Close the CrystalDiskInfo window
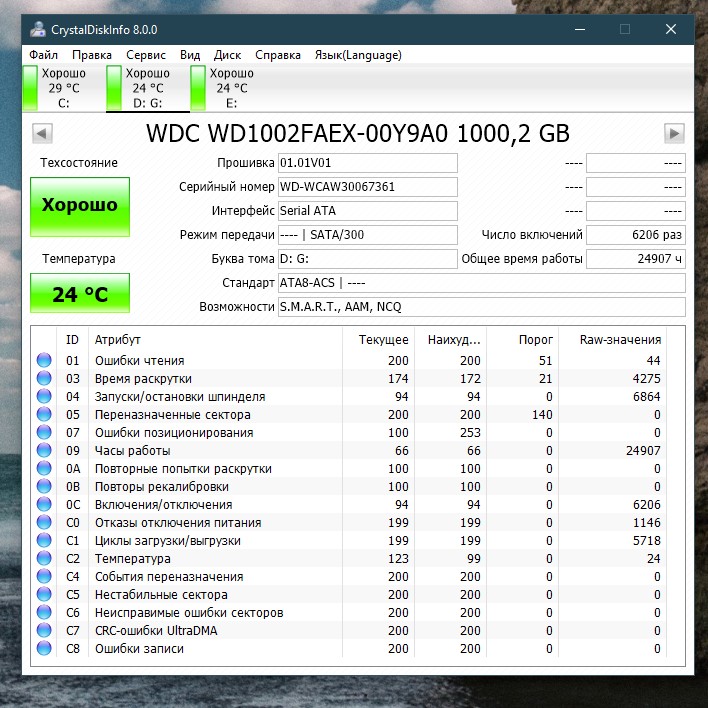The height and width of the screenshot is (708, 708). pyautogui.click(x=671, y=29)
